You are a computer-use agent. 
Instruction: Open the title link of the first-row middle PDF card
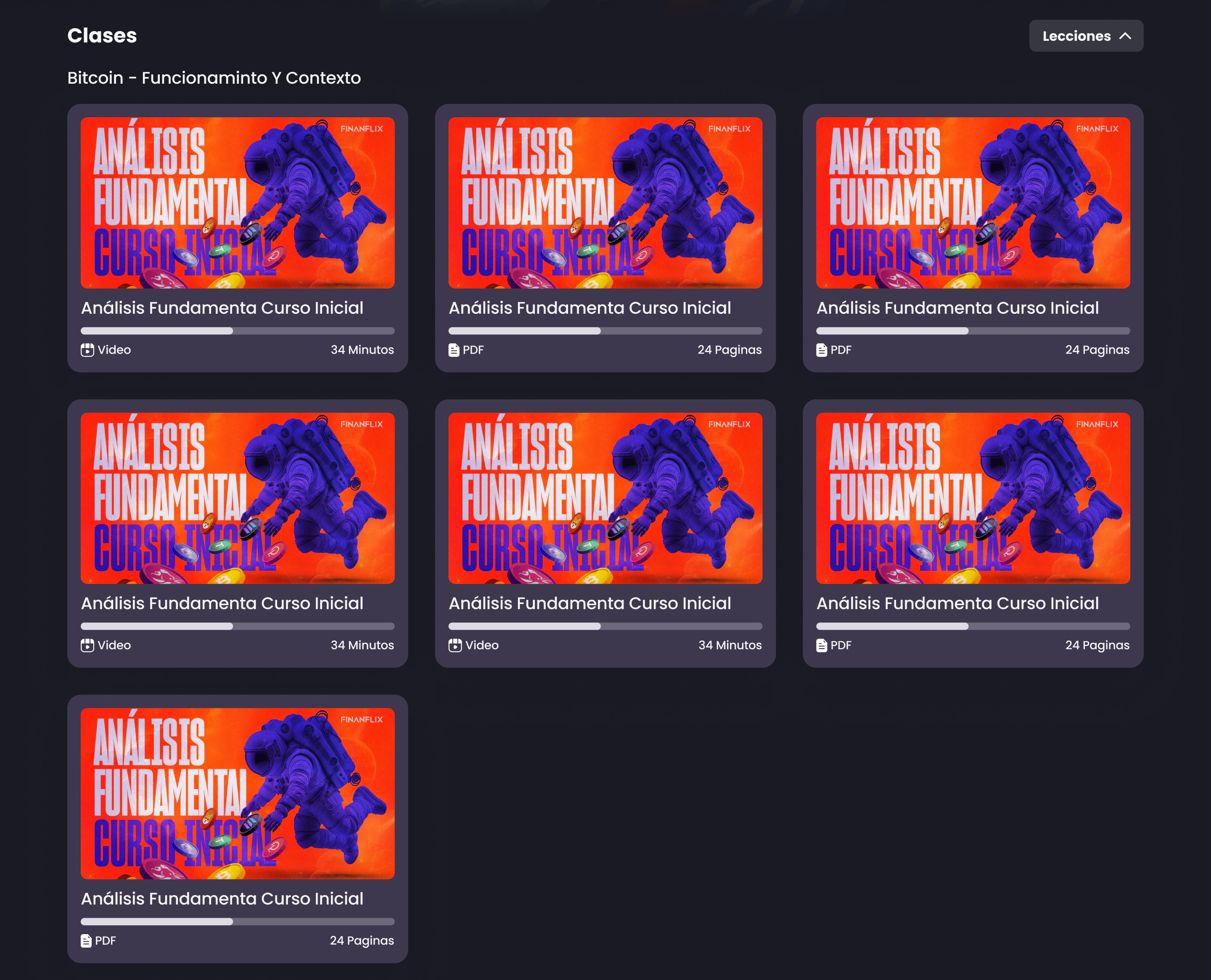coord(590,307)
